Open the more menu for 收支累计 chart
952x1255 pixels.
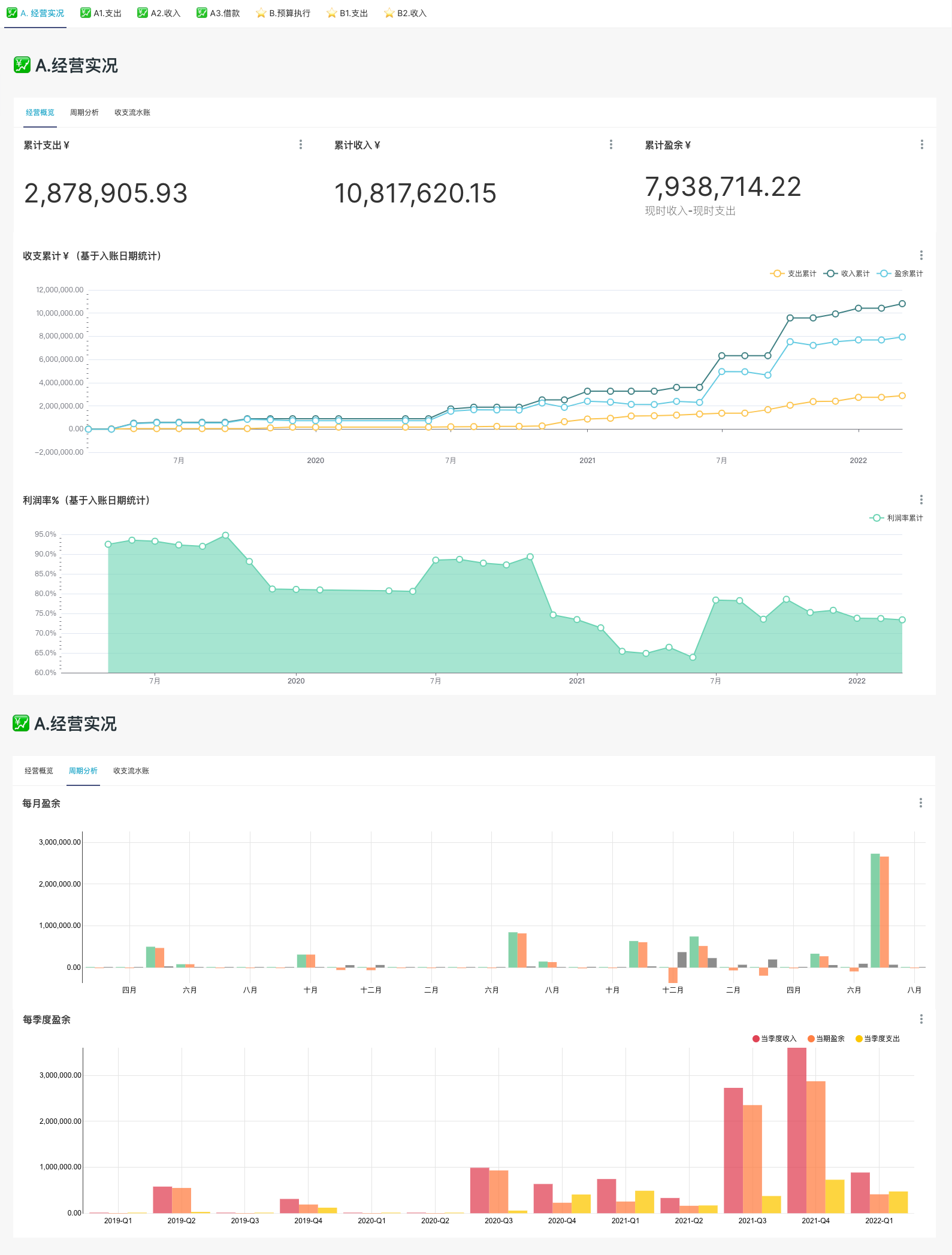pos(921,255)
